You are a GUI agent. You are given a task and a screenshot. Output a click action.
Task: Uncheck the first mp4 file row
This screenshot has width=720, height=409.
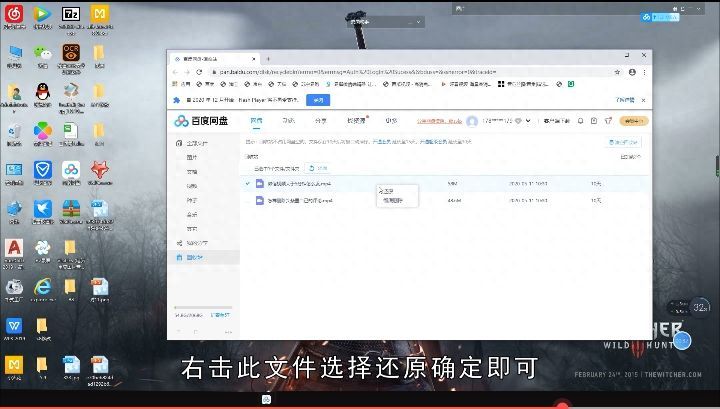248,184
